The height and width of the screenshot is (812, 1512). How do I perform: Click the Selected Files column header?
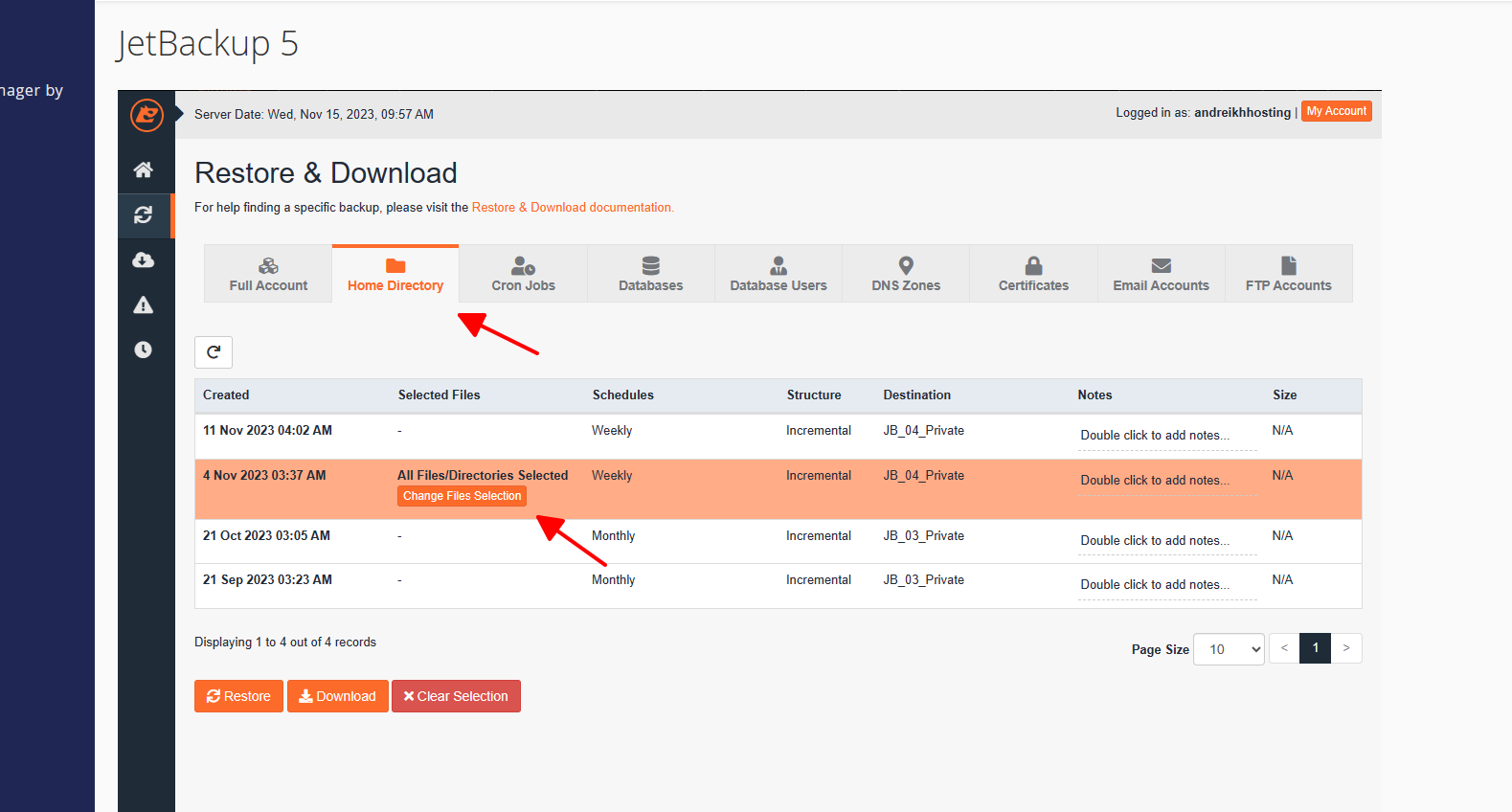[440, 395]
